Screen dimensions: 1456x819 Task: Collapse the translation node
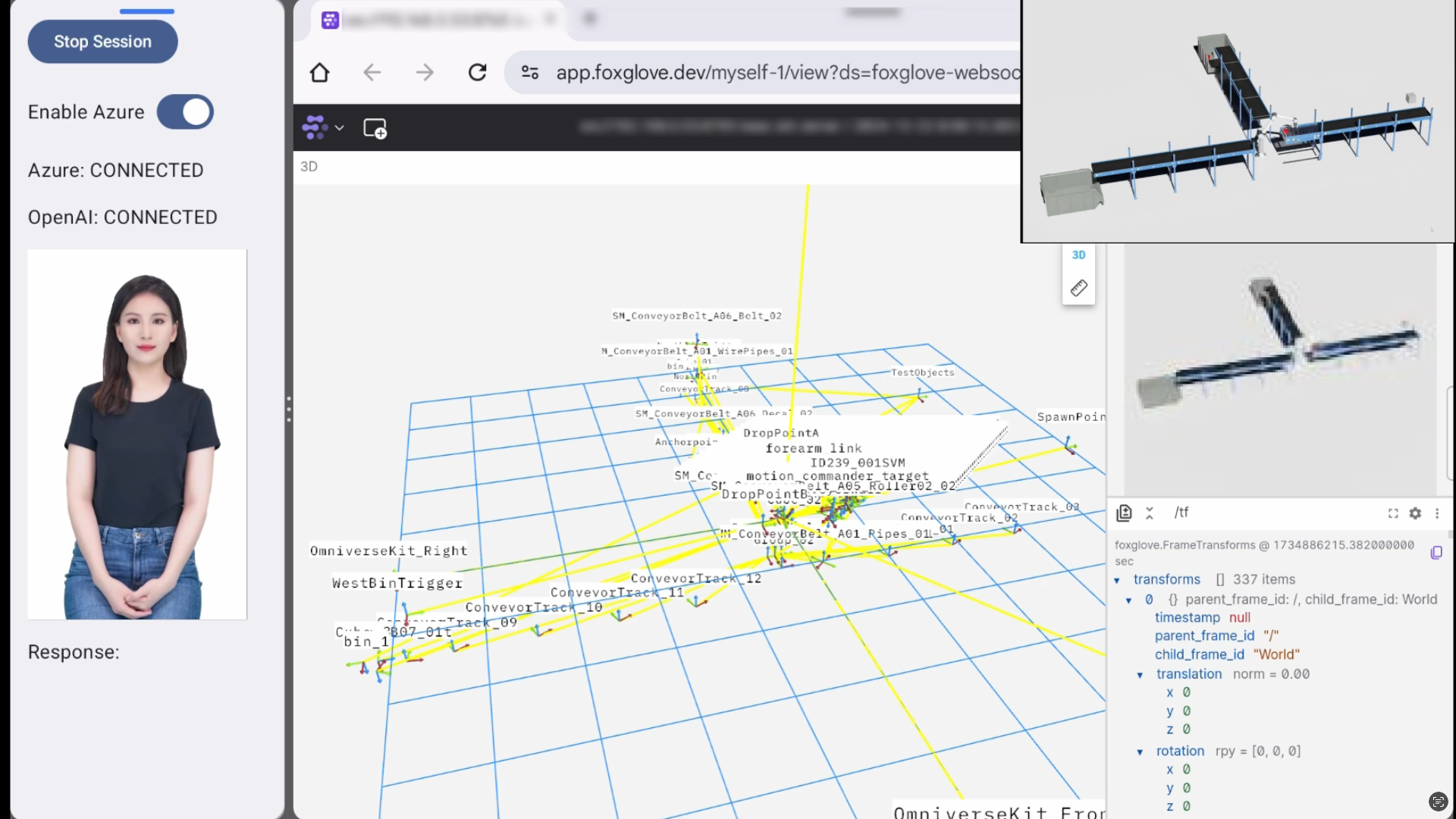[x=1140, y=675]
